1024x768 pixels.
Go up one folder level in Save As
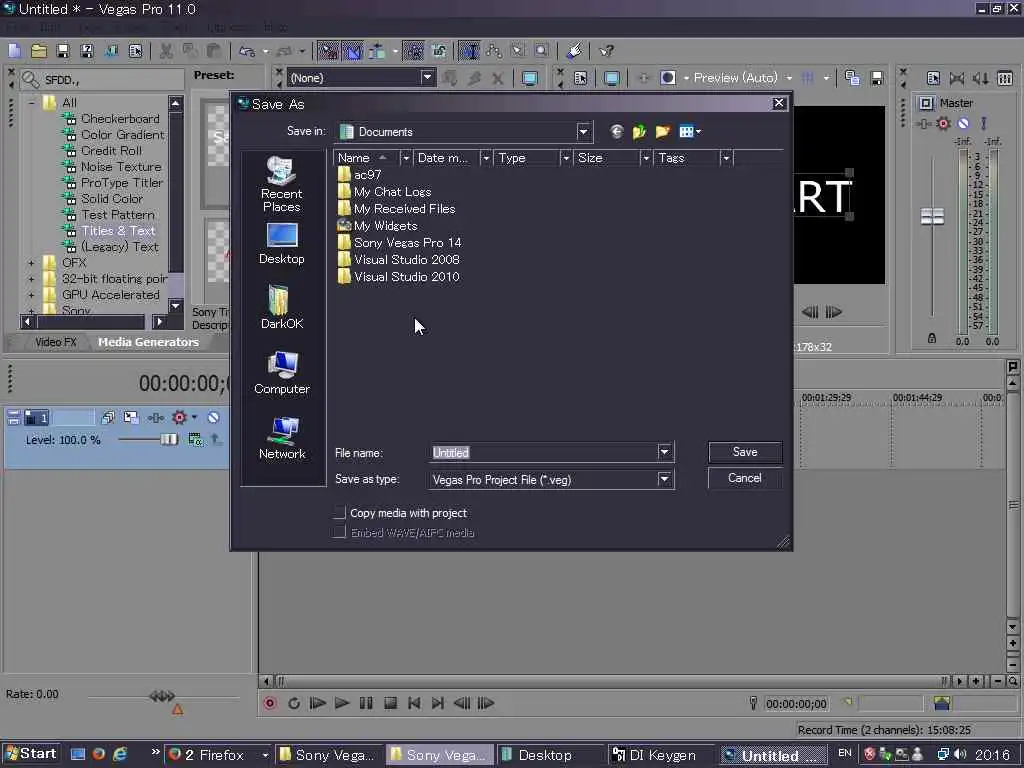tap(639, 132)
